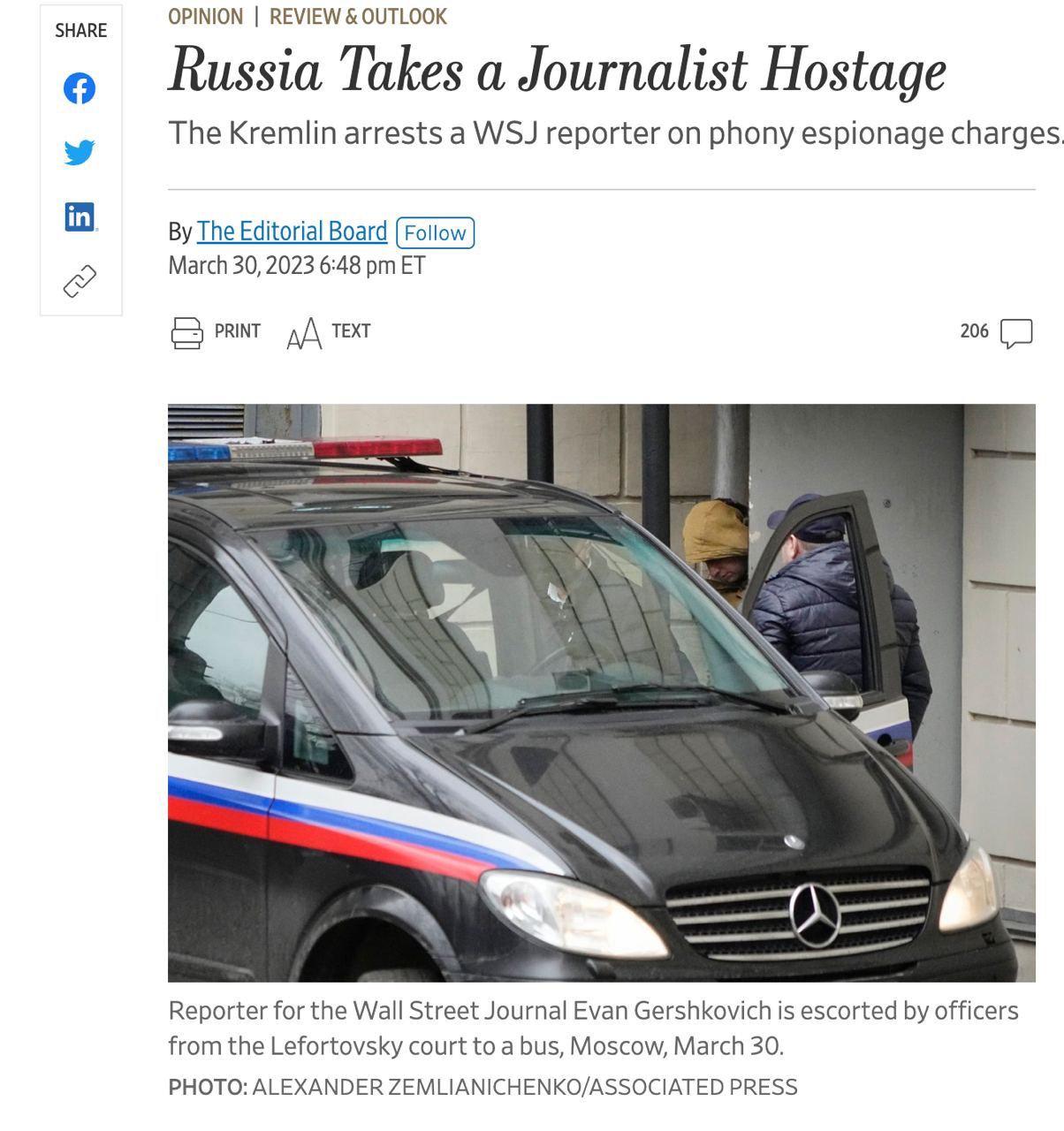Open text size options via AA icon

304,333
